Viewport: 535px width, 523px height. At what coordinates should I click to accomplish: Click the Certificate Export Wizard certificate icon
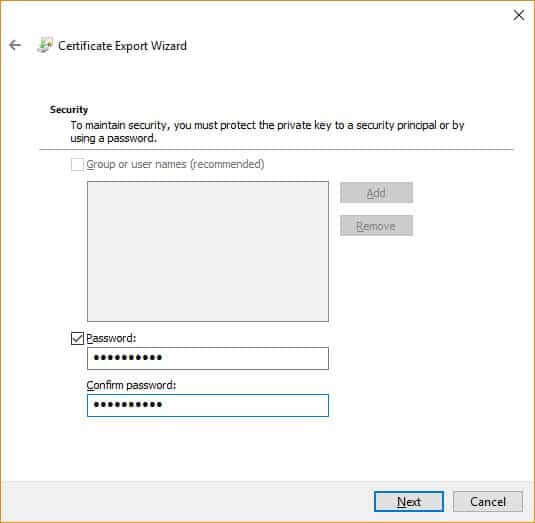[45, 45]
